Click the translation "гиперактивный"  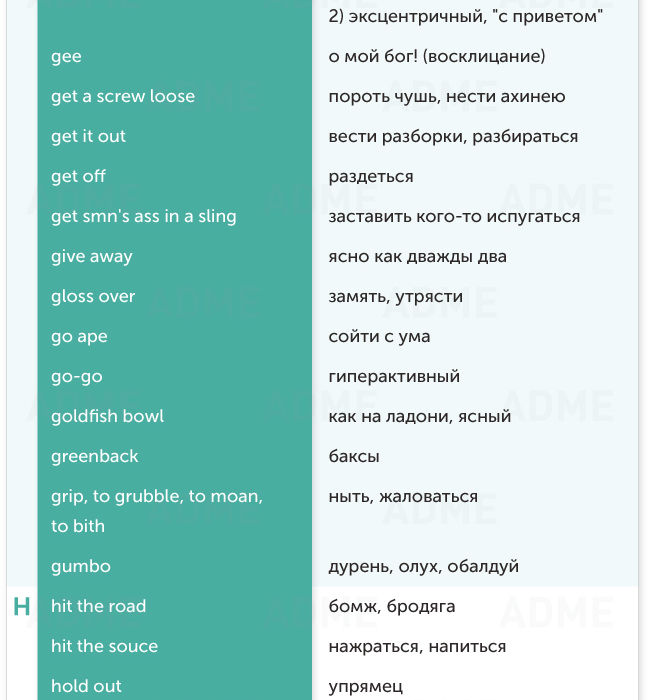pyautogui.click(x=394, y=377)
